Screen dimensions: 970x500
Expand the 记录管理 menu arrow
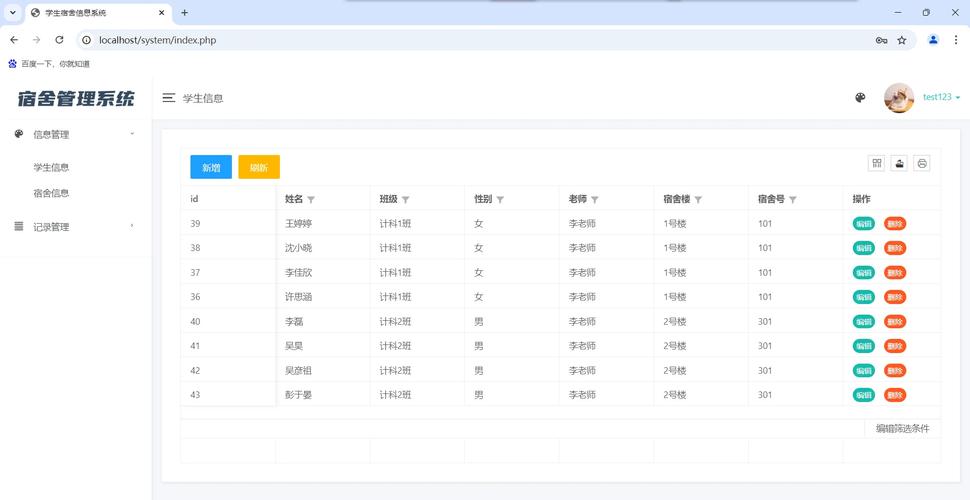click(132, 226)
